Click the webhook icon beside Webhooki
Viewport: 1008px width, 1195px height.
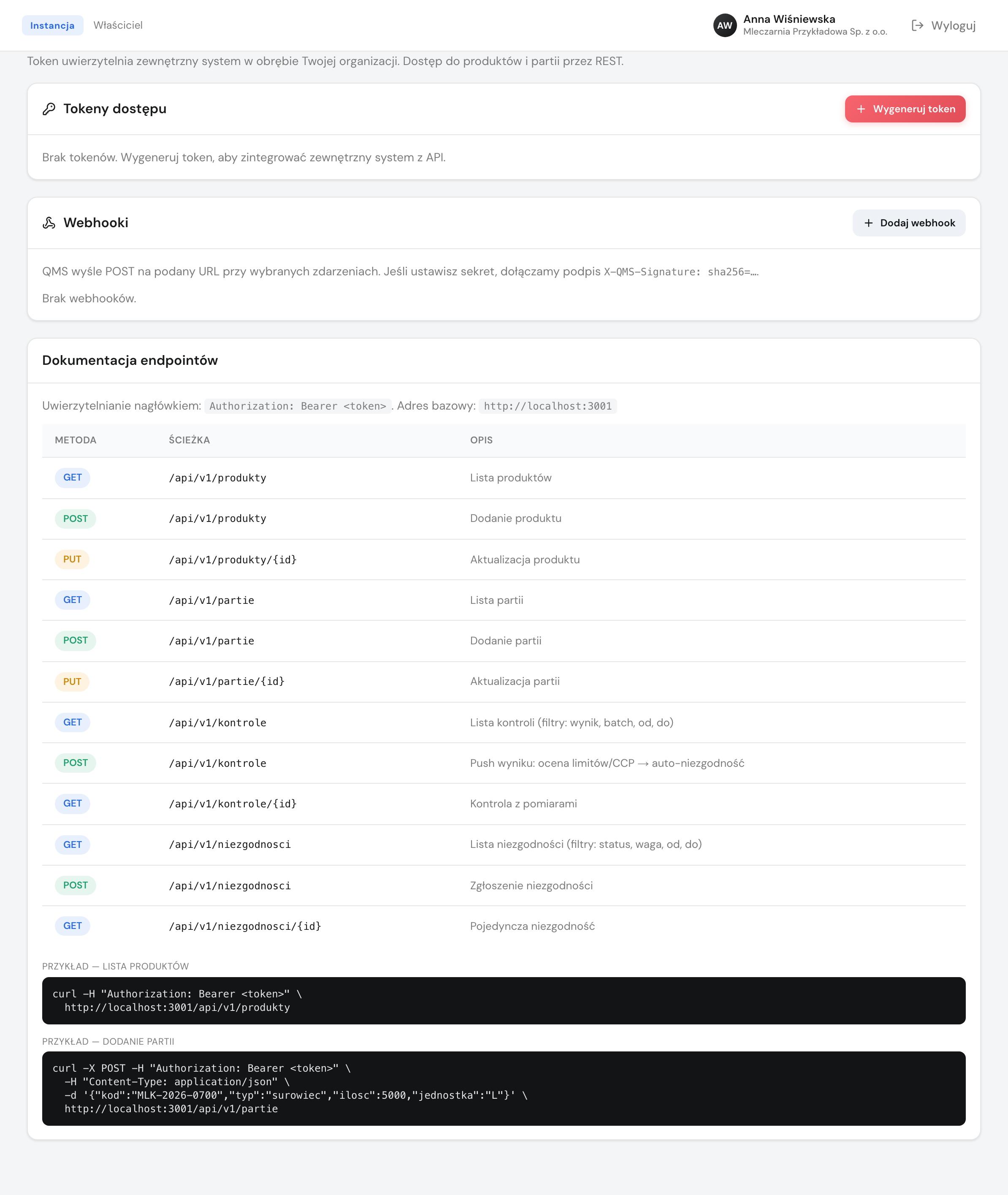click(x=49, y=223)
